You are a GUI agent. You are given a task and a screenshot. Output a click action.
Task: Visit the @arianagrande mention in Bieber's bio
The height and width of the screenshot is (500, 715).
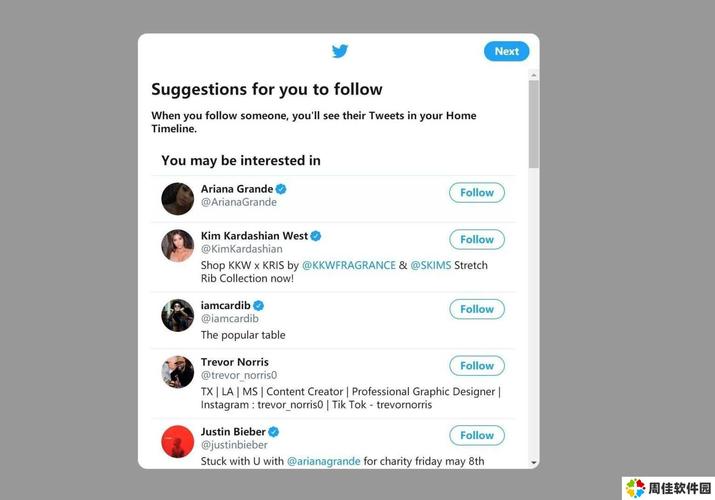[323, 461]
